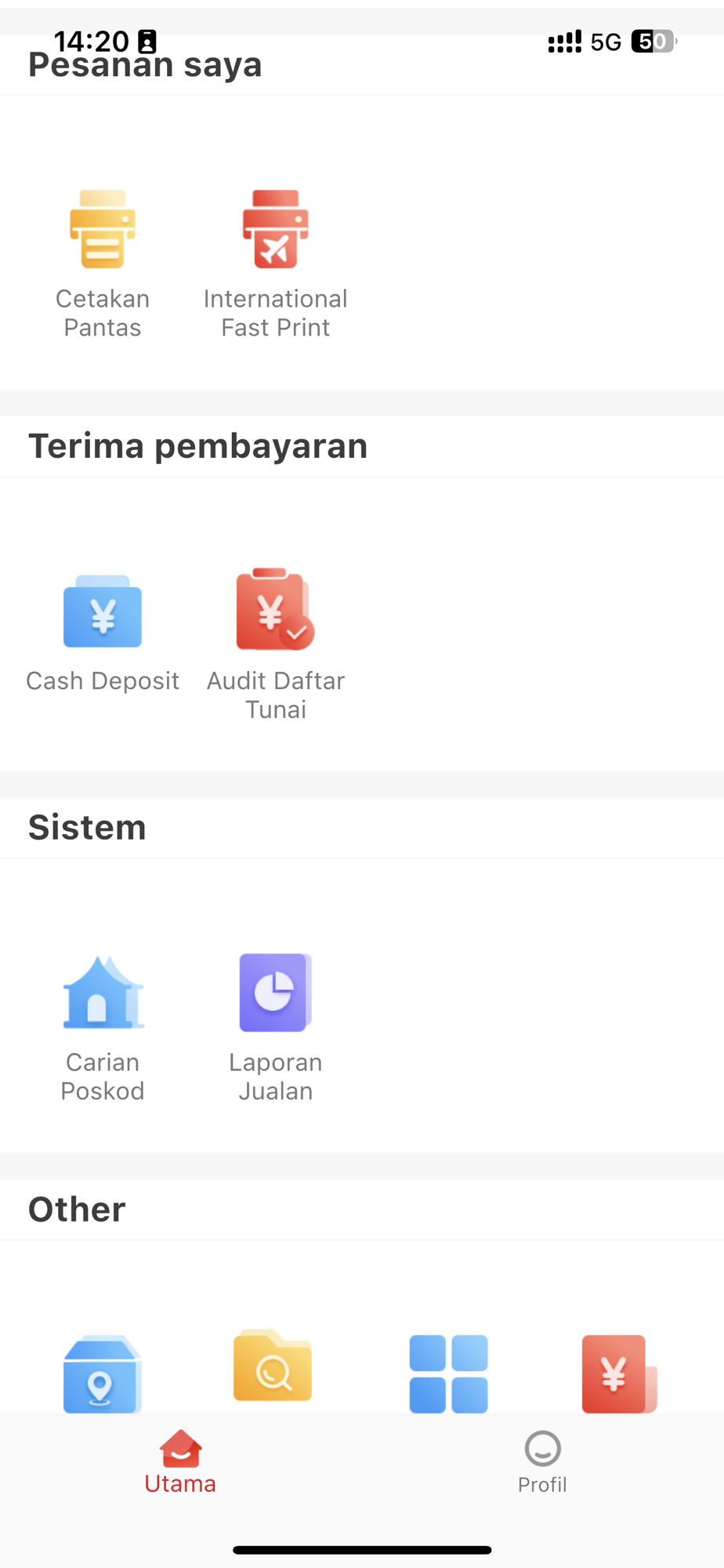Tap the blue four-squares grid icon
Viewport: 724px width, 1568px height.
pyautogui.click(x=448, y=1374)
